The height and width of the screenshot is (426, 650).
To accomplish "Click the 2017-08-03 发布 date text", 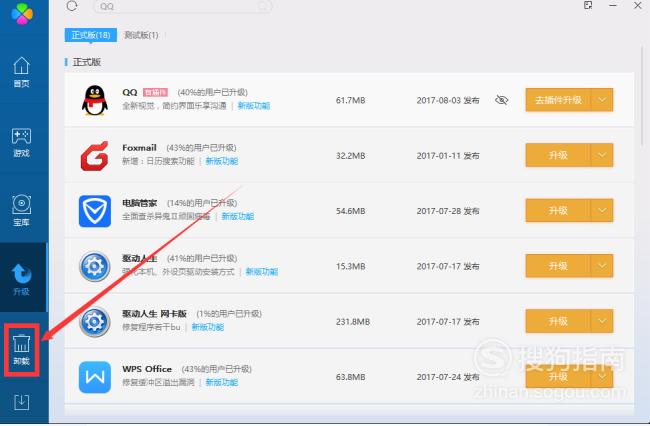I will 448,100.
